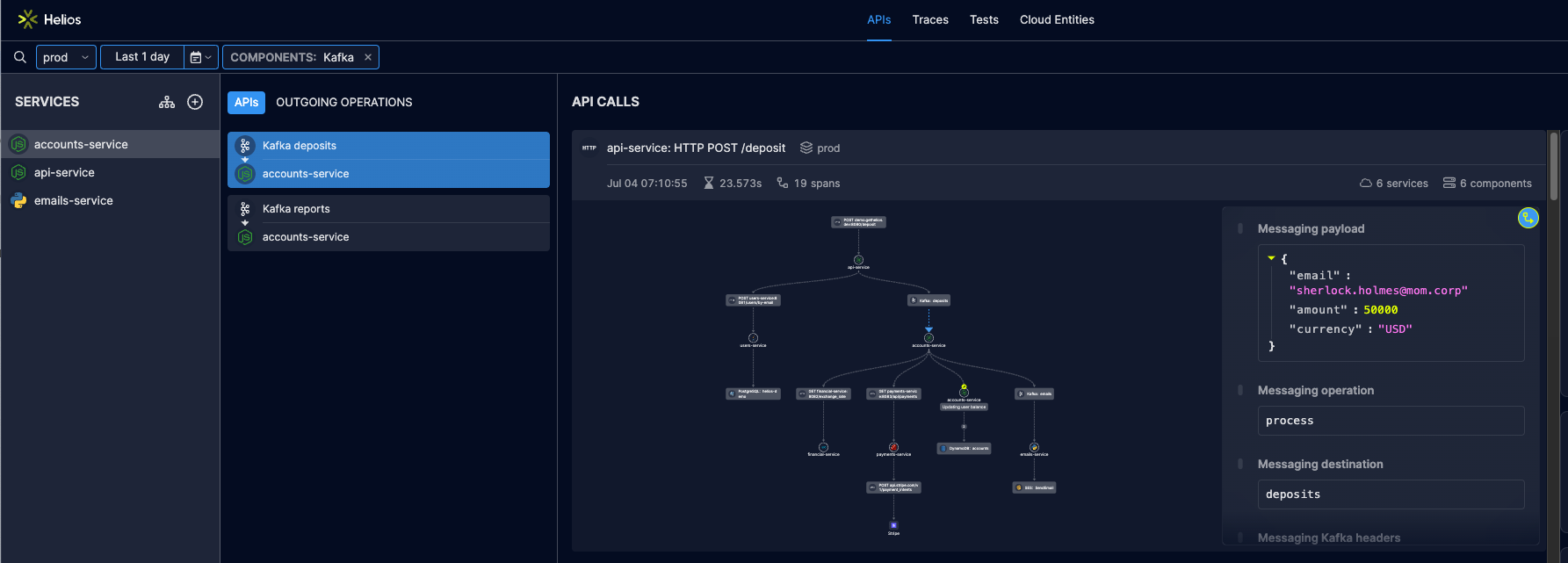The width and height of the screenshot is (1568, 563).
Task: Select the POST users-service by-email span
Action: click(x=753, y=300)
